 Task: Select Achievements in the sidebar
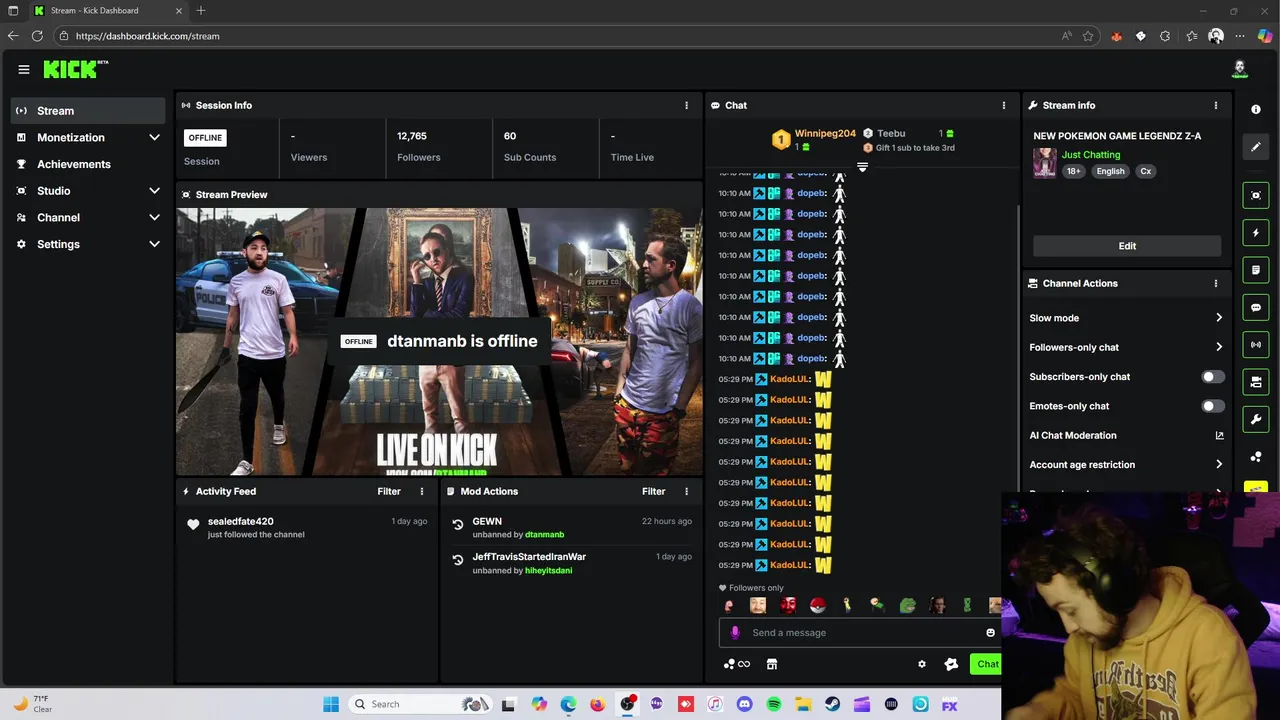point(88,164)
